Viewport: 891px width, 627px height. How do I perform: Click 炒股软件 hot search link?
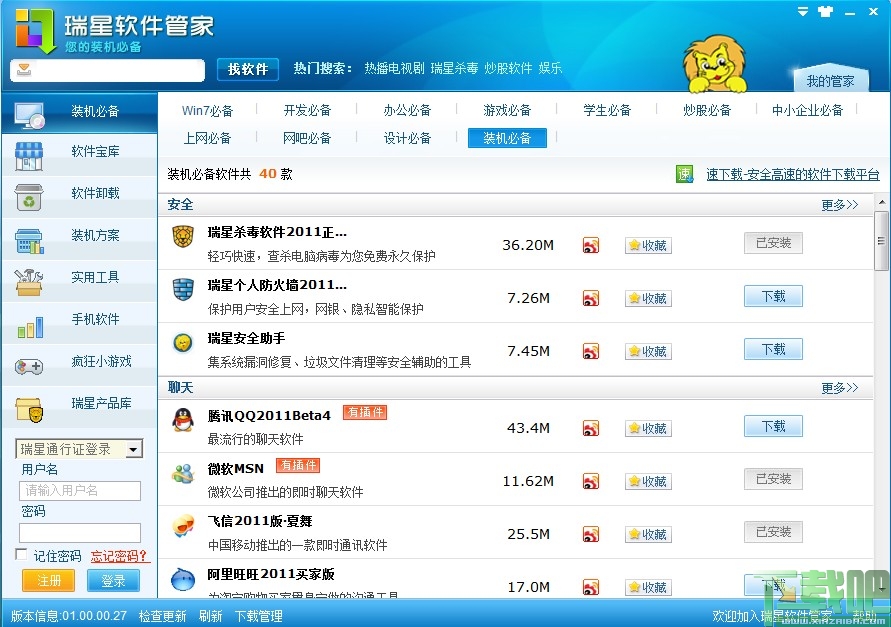[508, 68]
